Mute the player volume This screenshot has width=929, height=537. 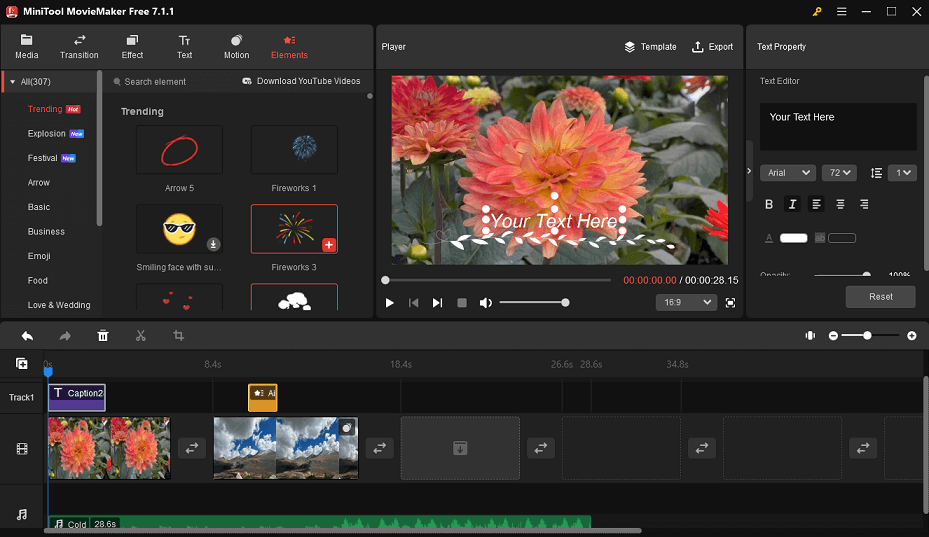point(485,303)
